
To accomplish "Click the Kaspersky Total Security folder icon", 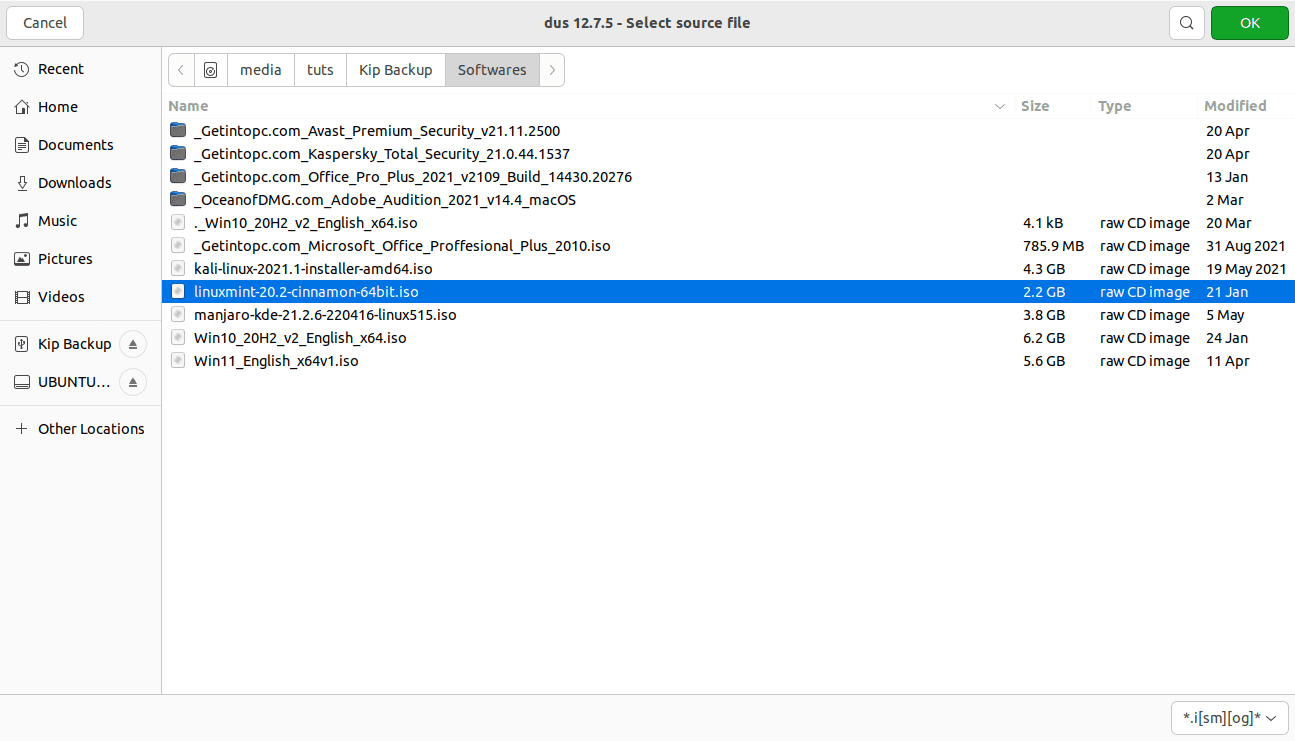I will [x=178, y=153].
